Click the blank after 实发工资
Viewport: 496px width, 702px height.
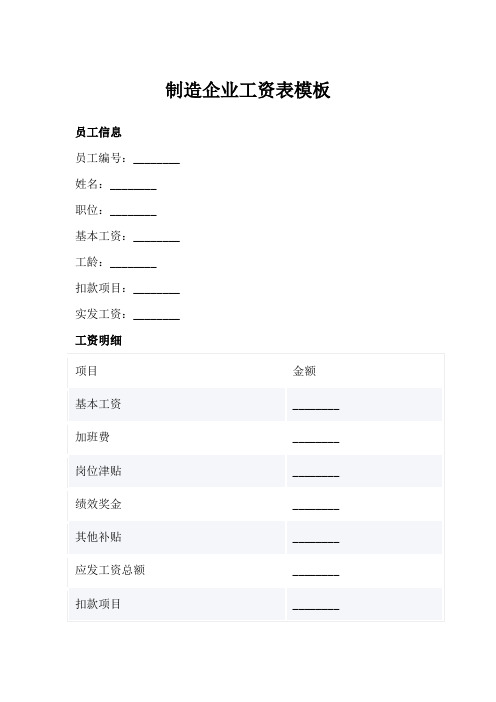pyautogui.click(x=157, y=315)
